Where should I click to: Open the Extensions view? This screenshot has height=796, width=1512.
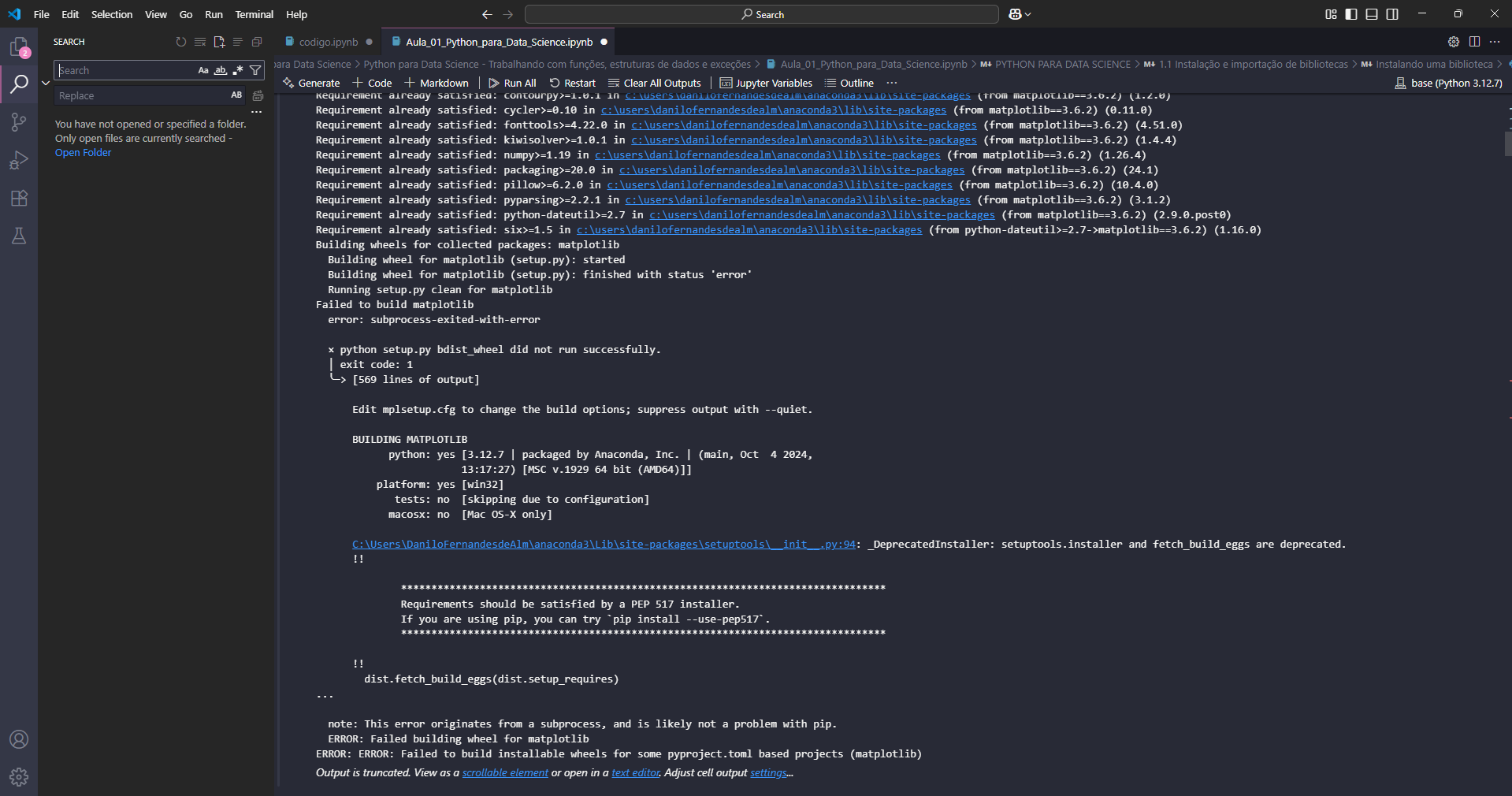tap(19, 198)
